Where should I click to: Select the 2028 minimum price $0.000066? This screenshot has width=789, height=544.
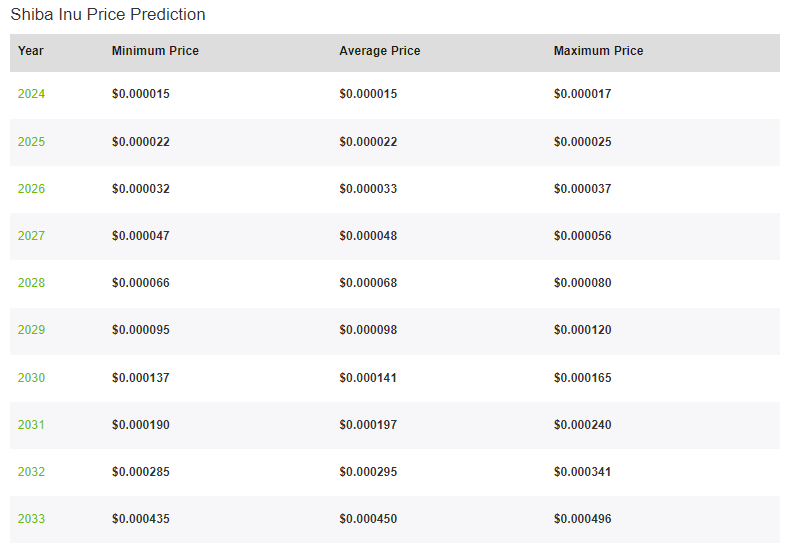click(x=141, y=283)
